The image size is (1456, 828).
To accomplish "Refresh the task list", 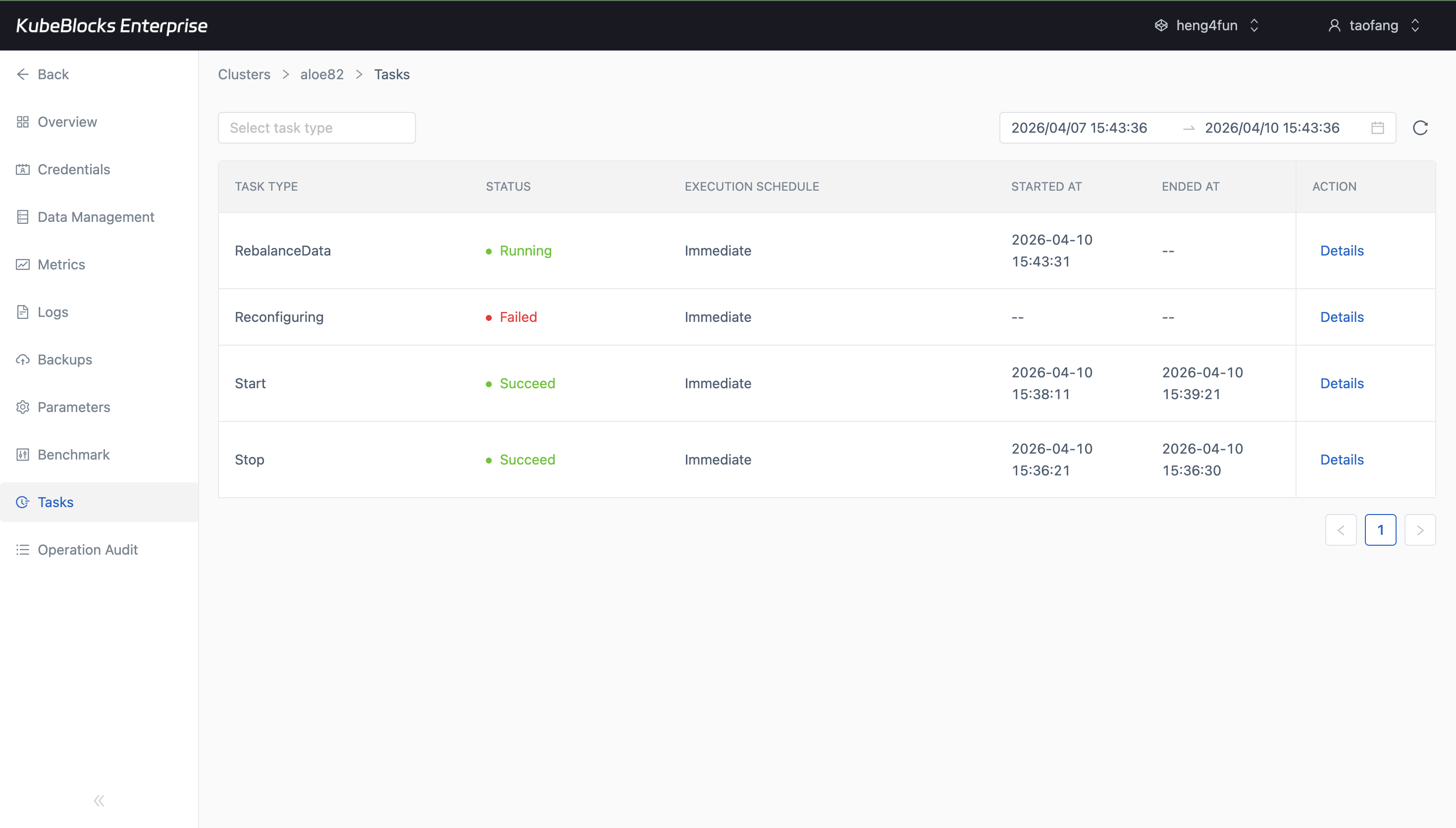I will 1420,127.
